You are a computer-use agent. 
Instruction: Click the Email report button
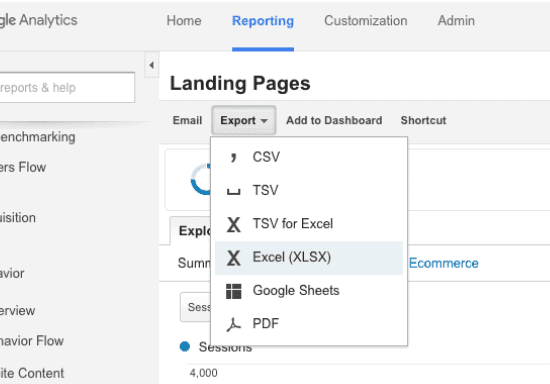[187, 120]
